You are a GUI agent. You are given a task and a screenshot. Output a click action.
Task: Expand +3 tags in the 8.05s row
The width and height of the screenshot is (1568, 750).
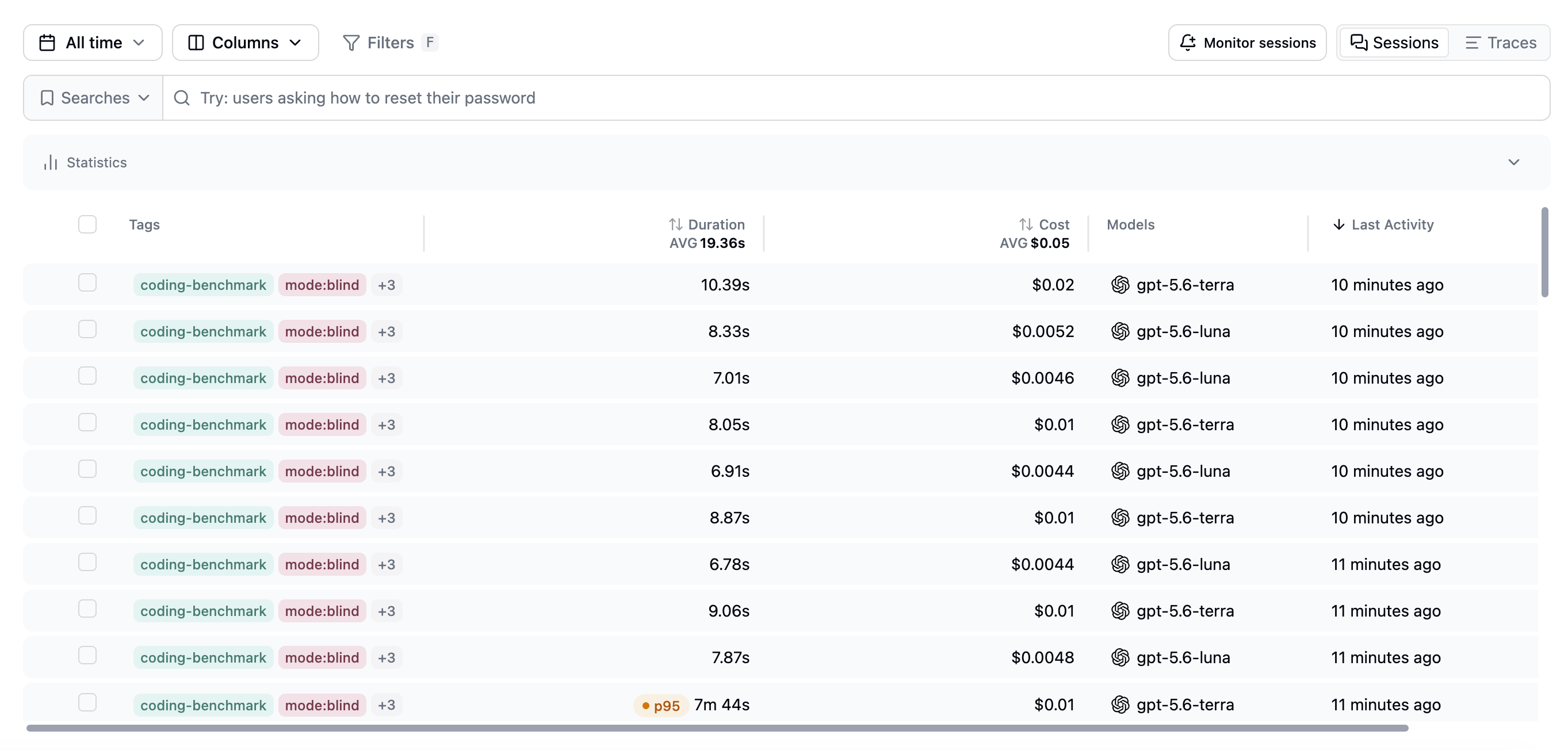tap(387, 424)
